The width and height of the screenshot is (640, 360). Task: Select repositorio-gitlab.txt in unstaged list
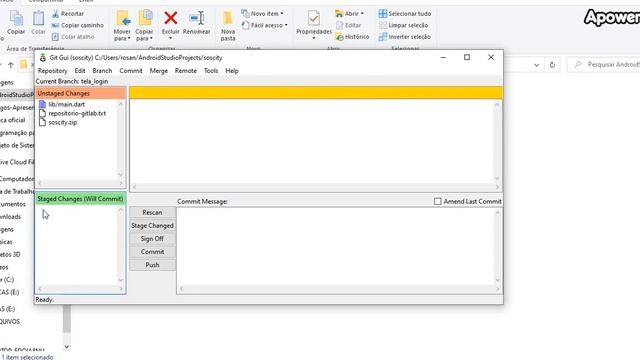pos(77,113)
